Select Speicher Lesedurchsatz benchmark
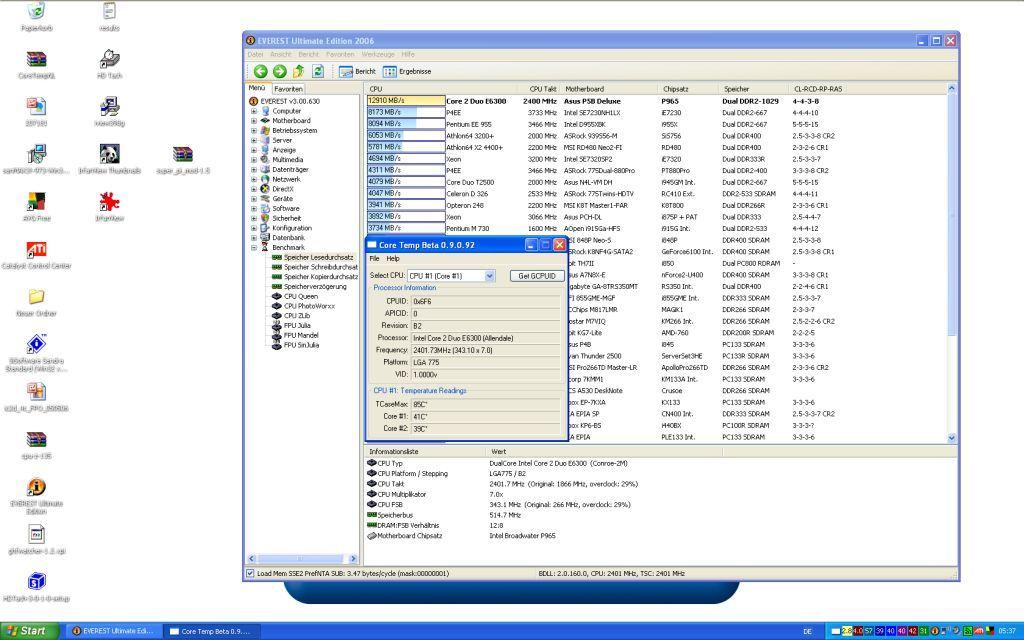This screenshot has height=640, width=1024. point(318,257)
